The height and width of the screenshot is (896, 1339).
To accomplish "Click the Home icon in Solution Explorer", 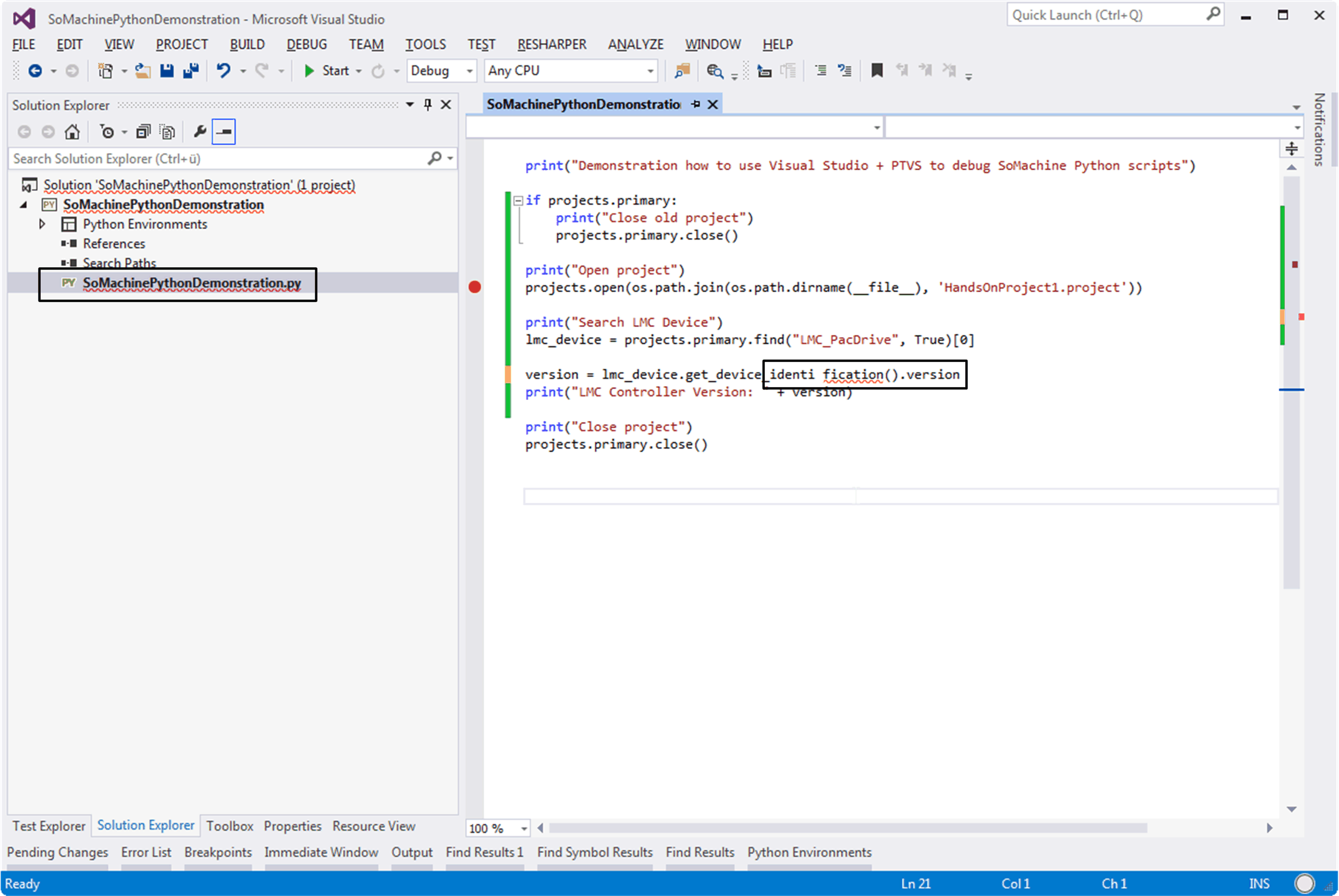I will pyautogui.click(x=72, y=132).
